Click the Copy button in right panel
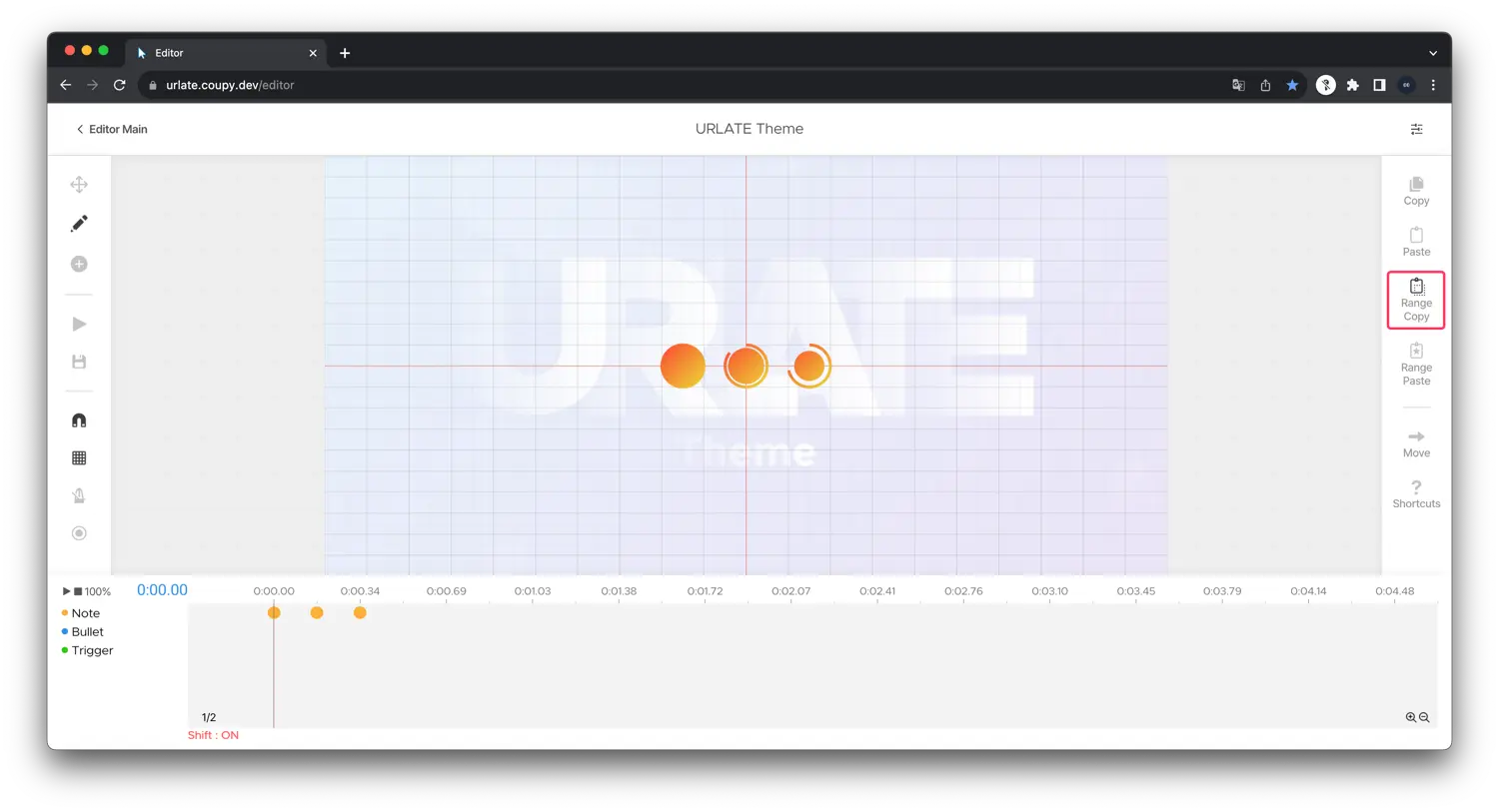1499x812 pixels. point(1416,191)
